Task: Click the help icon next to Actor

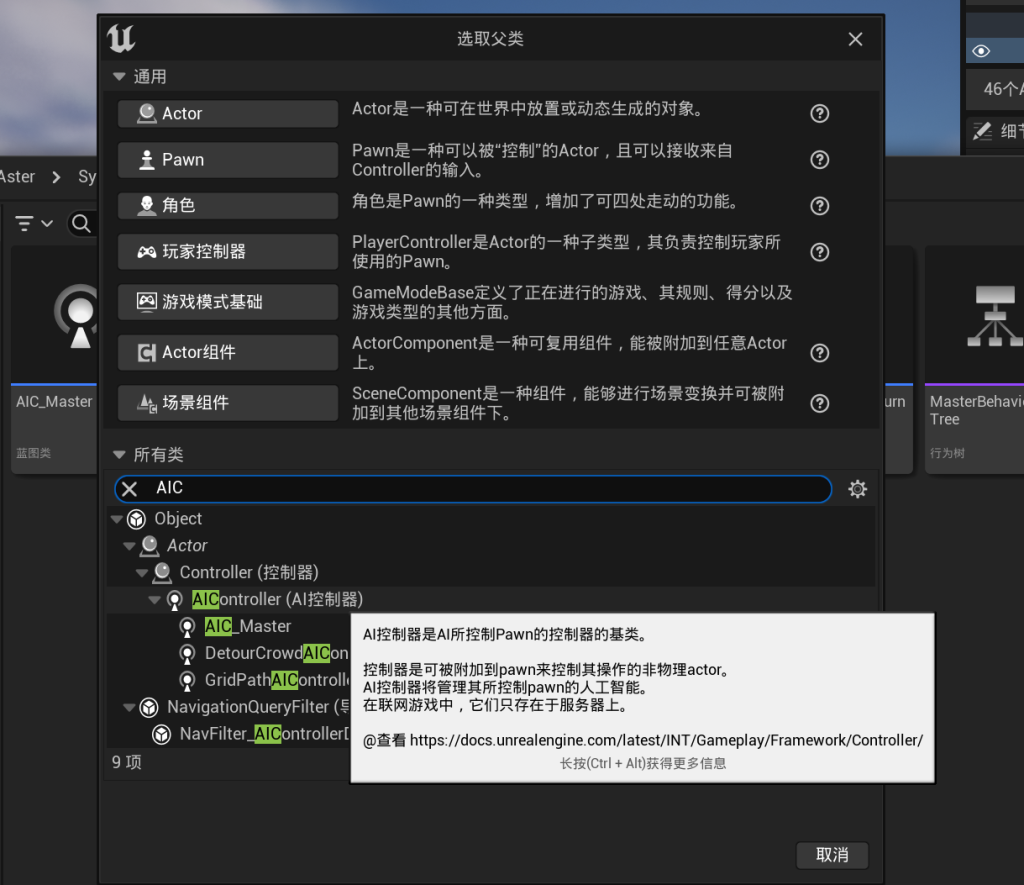Action: pos(819,114)
